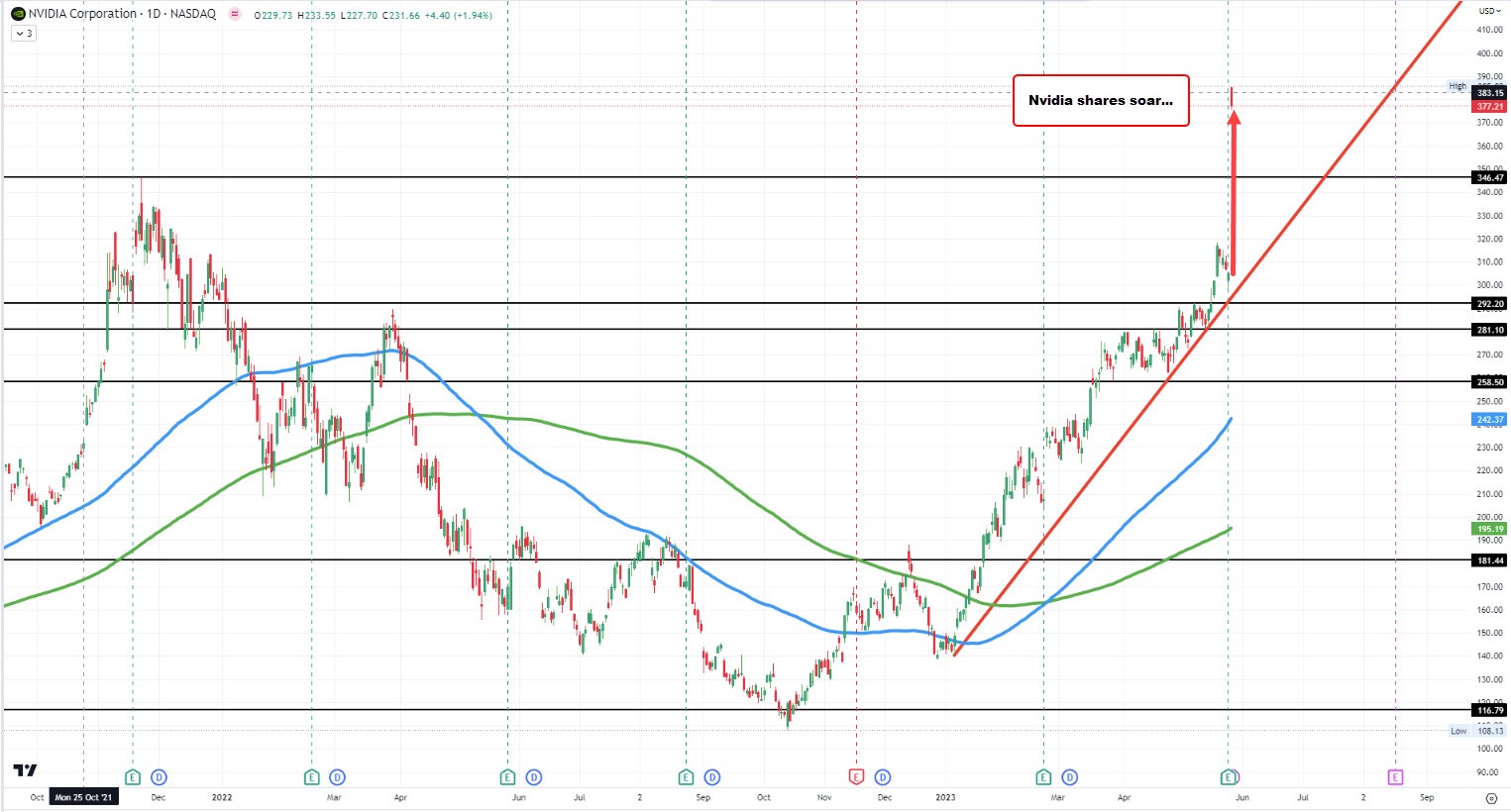Select the 181.44 horizontal line price label
This screenshot has width=1511, height=812.
pos(1490,560)
